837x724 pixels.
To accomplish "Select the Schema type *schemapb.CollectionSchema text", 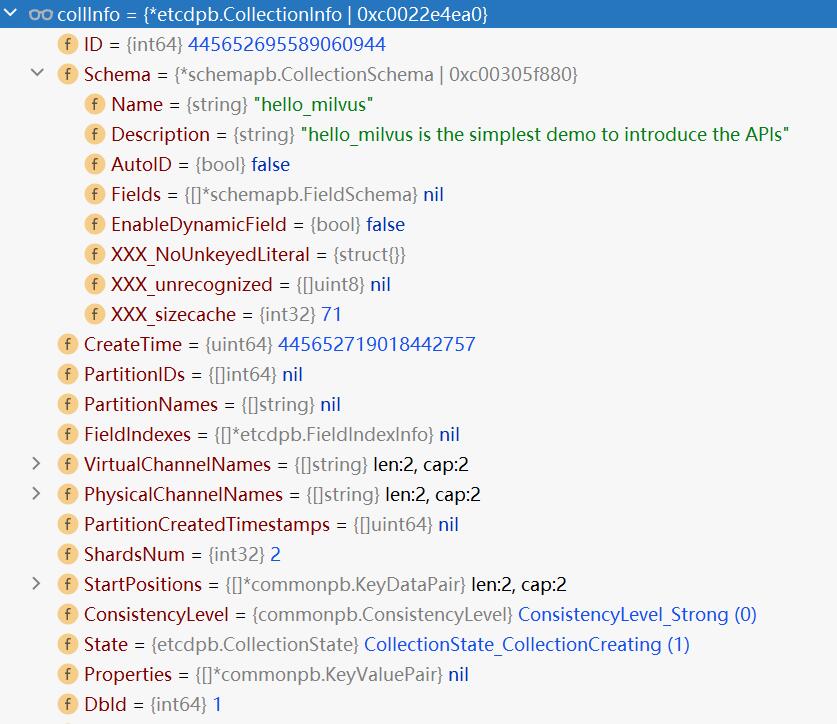I will coord(307,75).
